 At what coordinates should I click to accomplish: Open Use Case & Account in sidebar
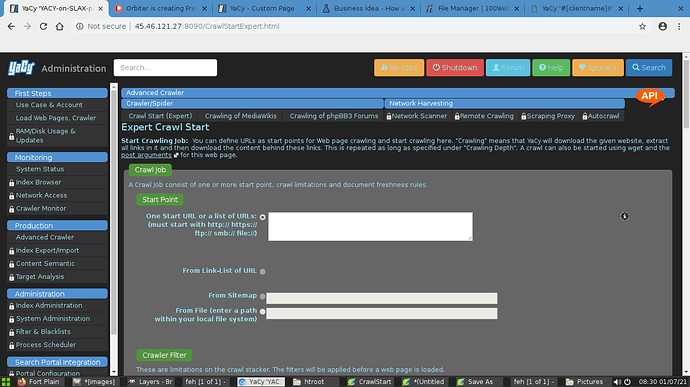coord(49,105)
